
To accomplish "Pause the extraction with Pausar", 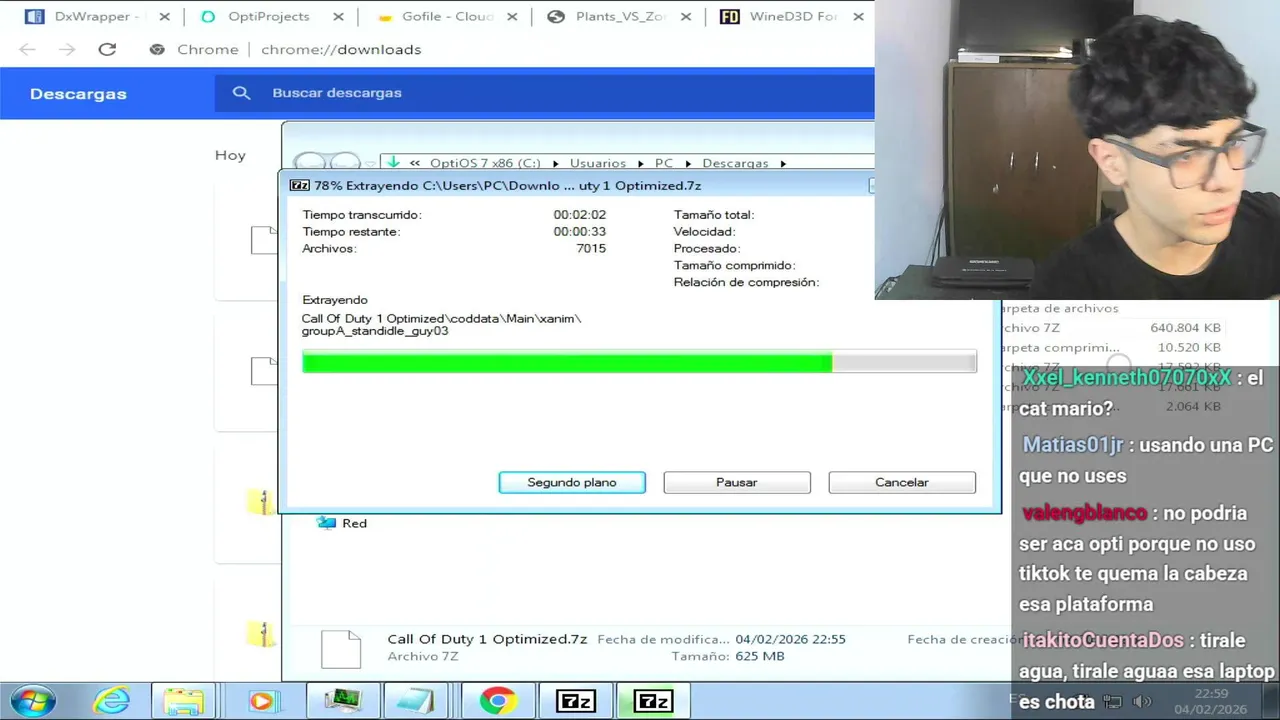I will click(x=737, y=482).
